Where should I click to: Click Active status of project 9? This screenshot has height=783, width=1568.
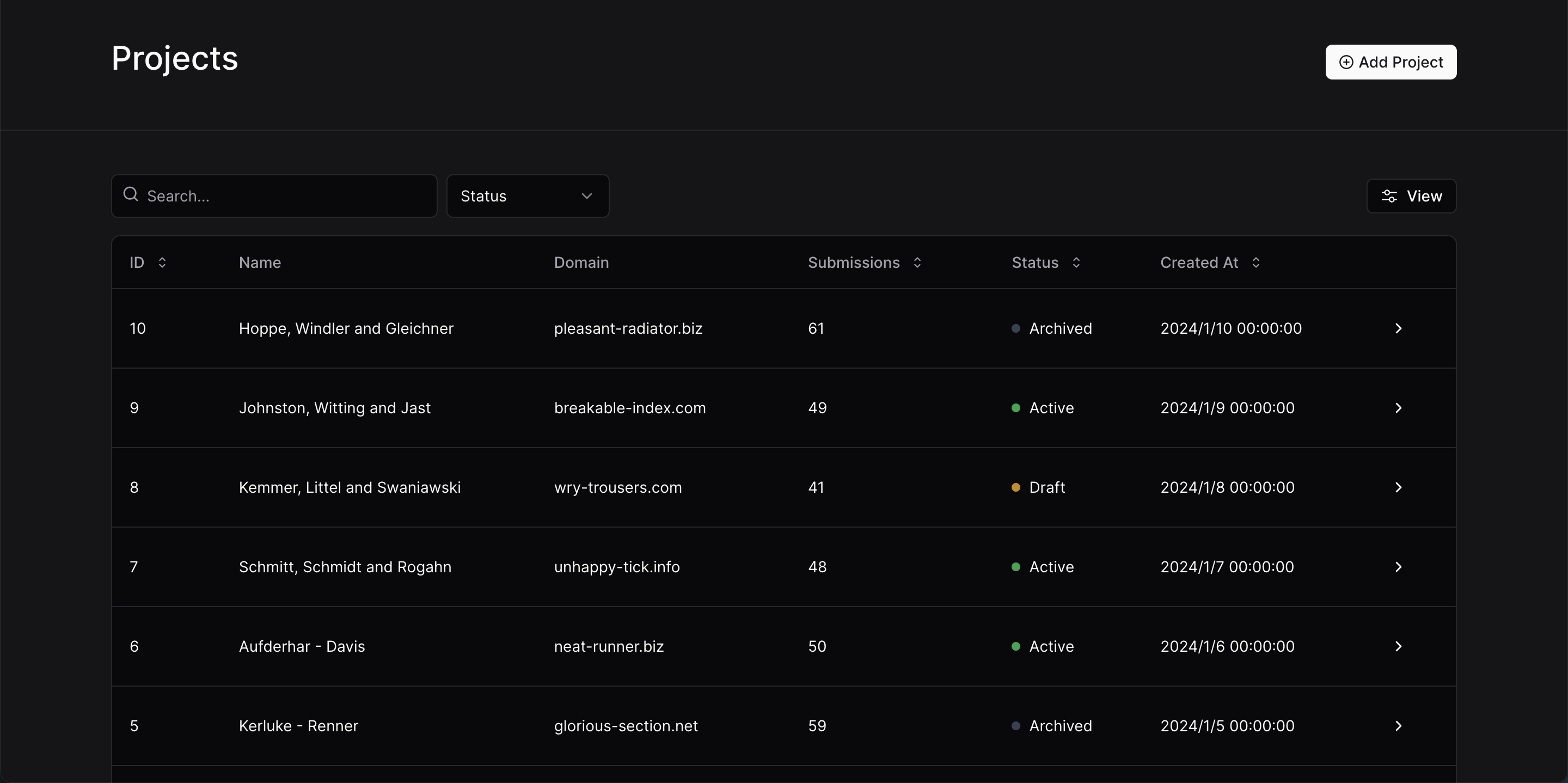click(x=1043, y=408)
